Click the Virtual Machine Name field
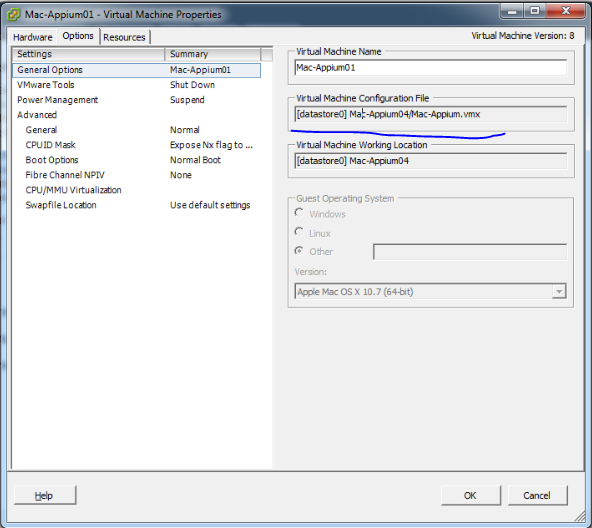Screen dimensions: 592x528 431,68
